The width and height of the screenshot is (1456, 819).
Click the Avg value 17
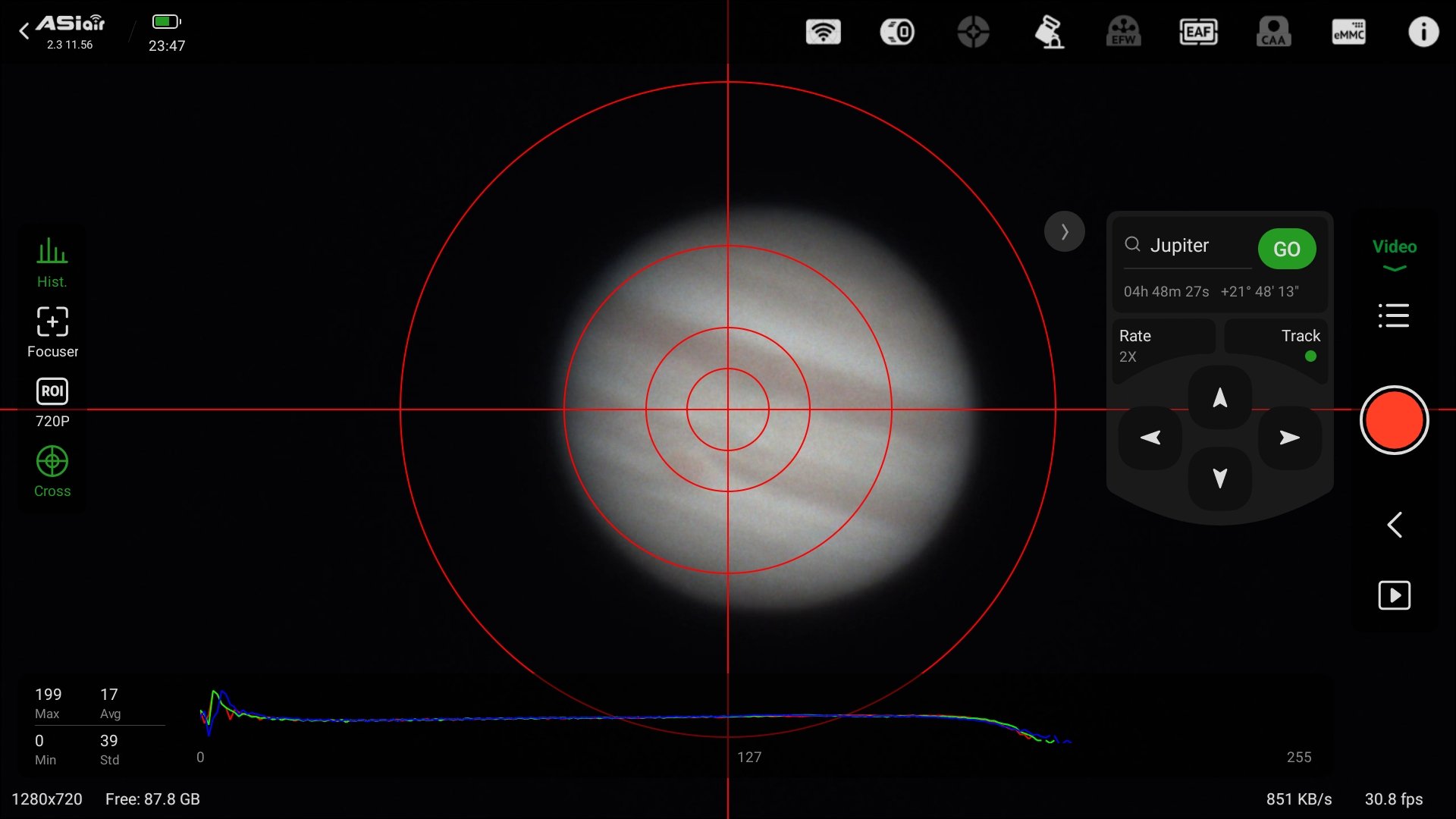109,695
